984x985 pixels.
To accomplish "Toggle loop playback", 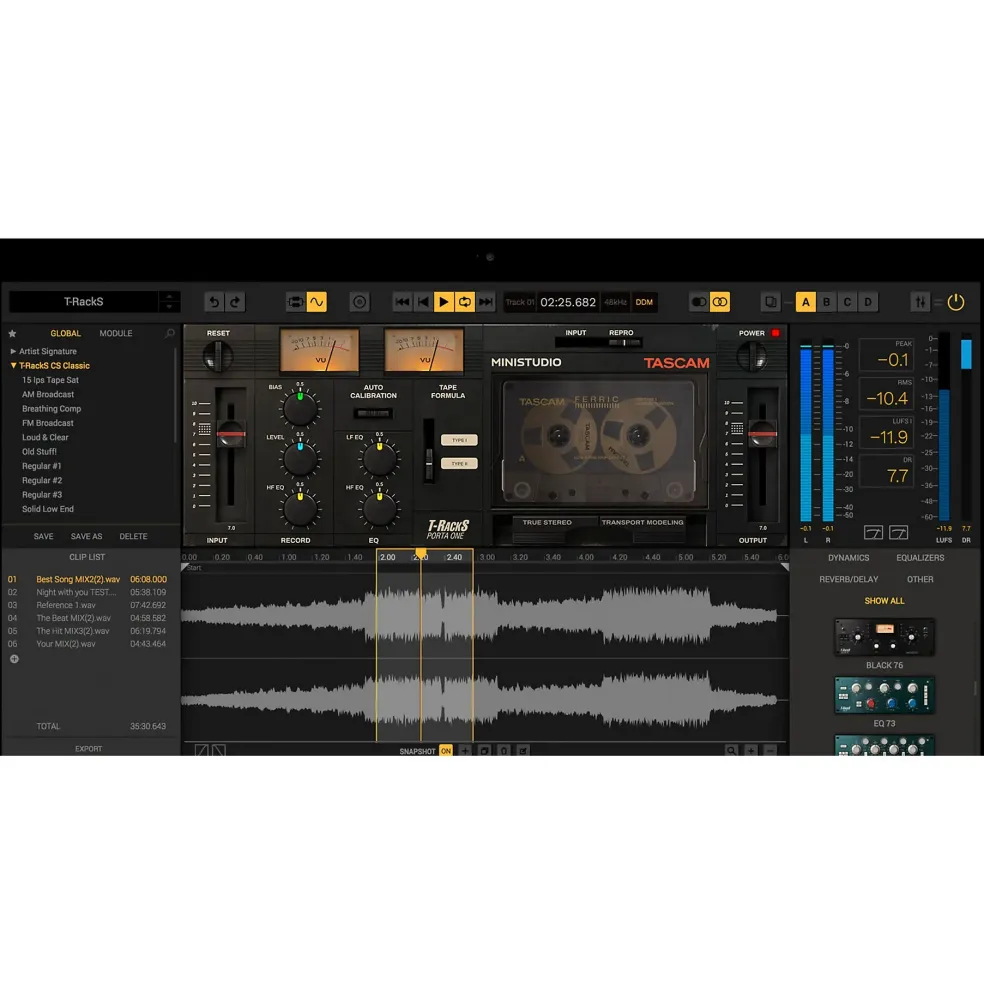I will pos(465,302).
